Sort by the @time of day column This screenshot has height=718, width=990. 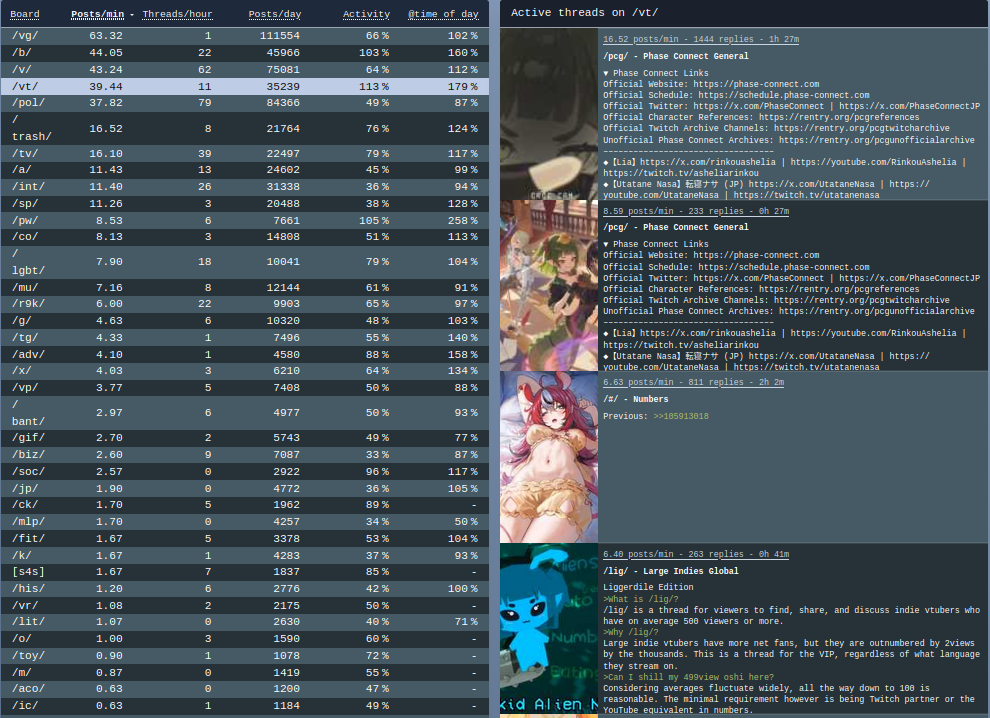pos(443,14)
